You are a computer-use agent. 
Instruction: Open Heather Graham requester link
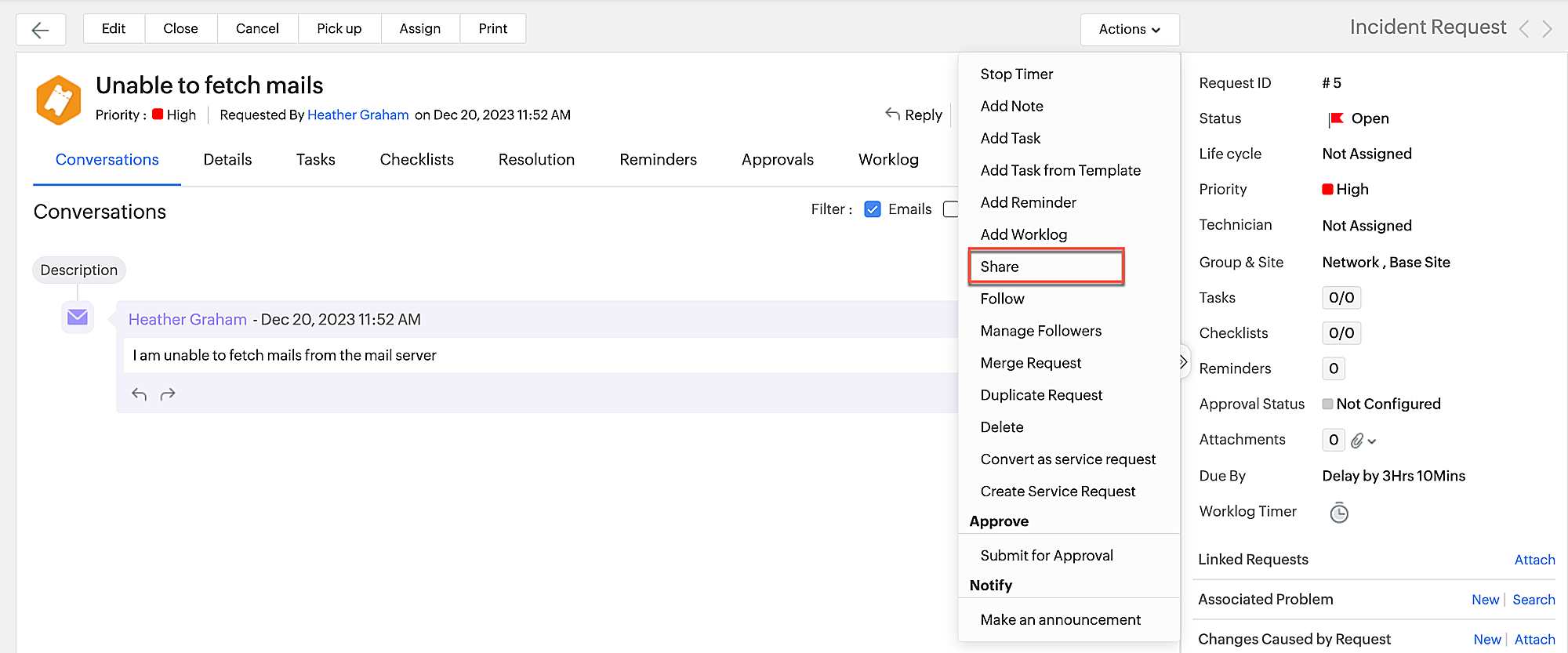[x=358, y=114]
